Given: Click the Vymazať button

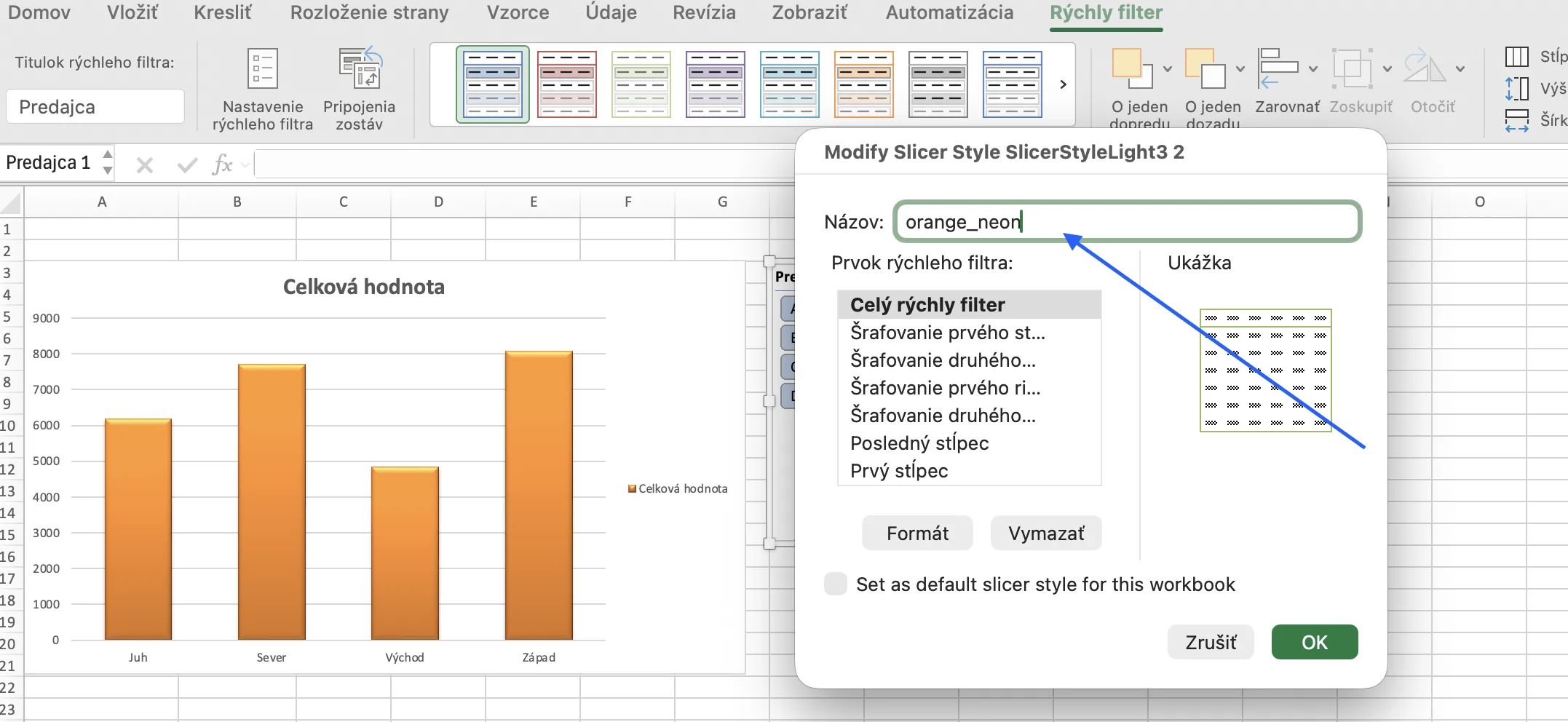Looking at the screenshot, I should pyautogui.click(x=1046, y=533).
